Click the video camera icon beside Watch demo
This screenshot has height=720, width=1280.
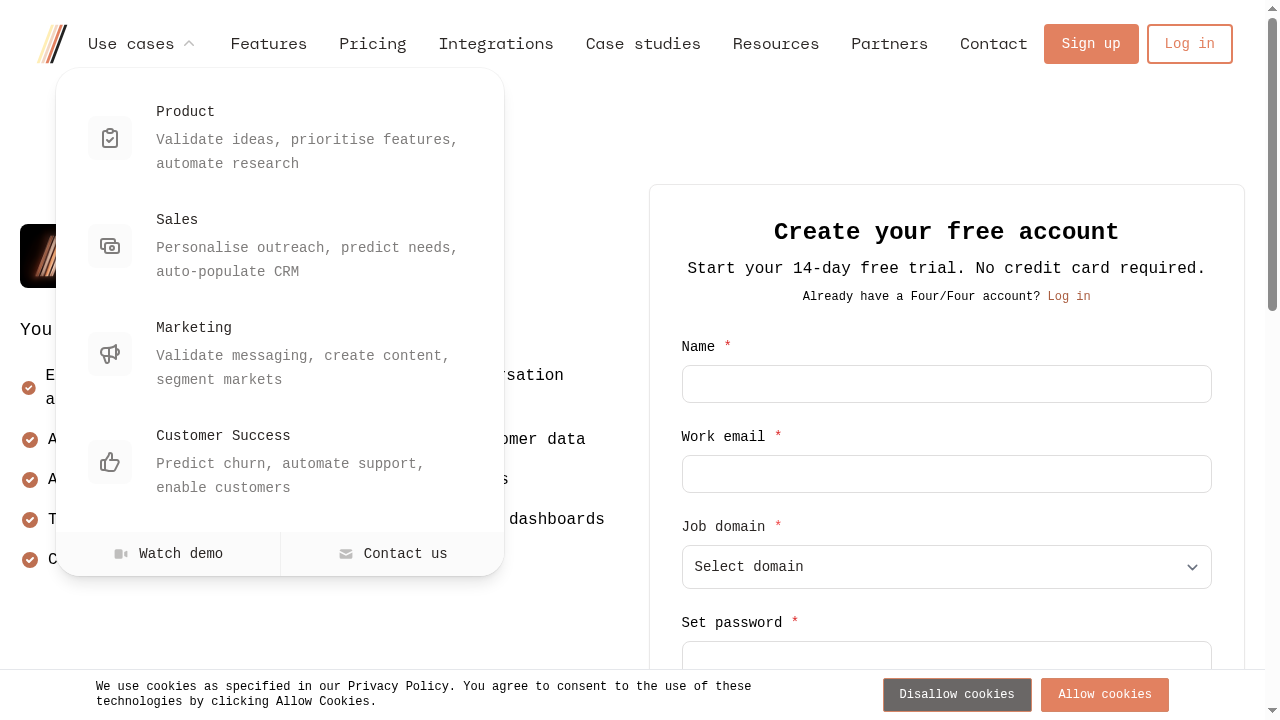point(121,554)
